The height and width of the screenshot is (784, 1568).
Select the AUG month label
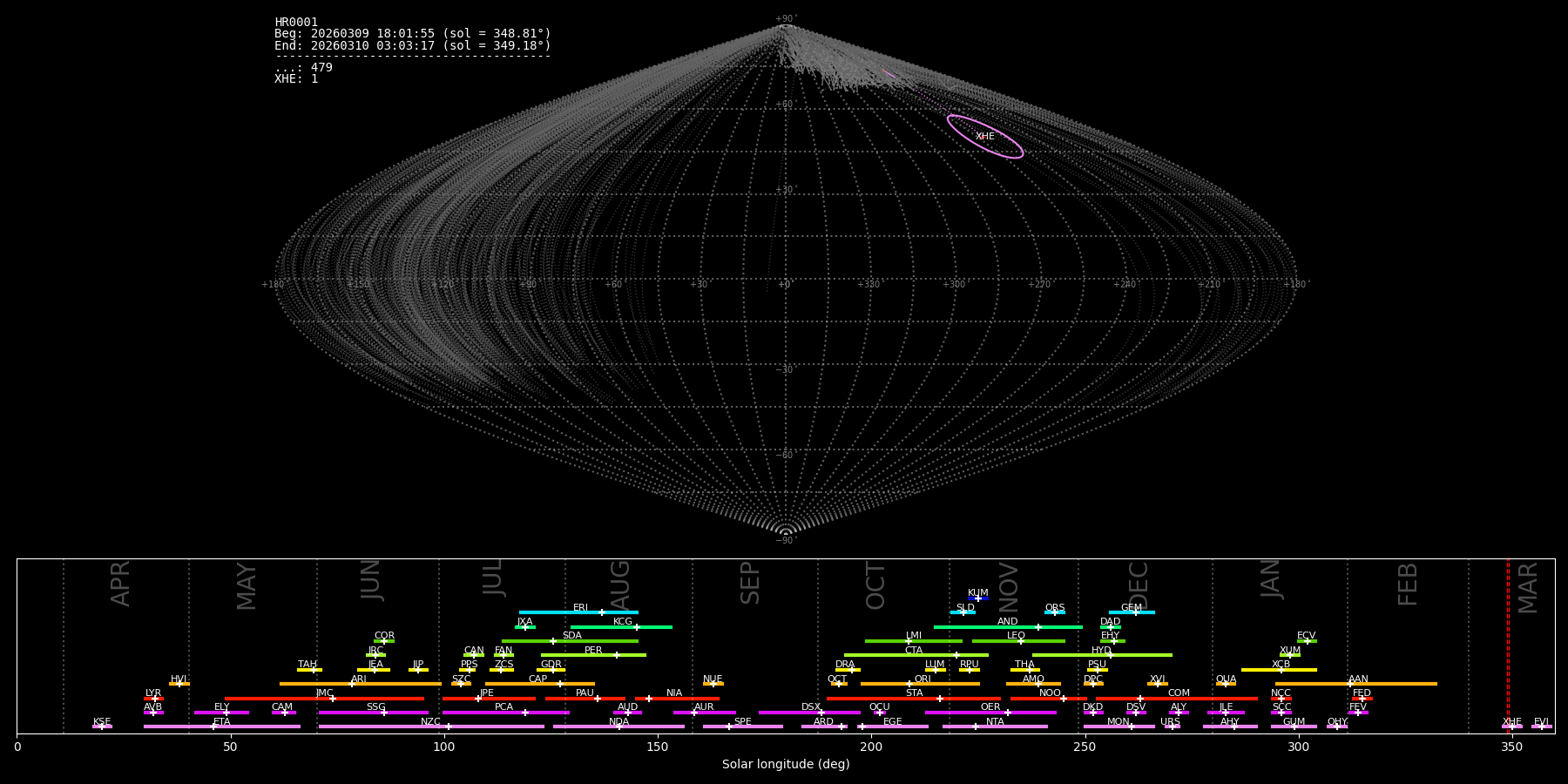pos(619,585)
